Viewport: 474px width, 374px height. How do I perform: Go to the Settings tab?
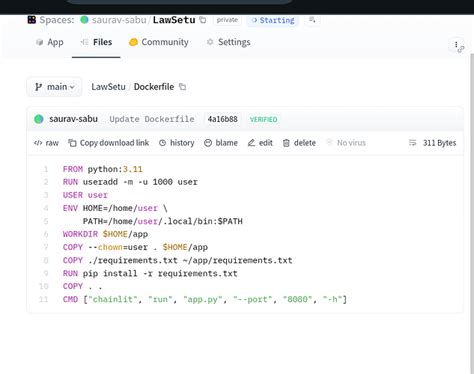228,42
